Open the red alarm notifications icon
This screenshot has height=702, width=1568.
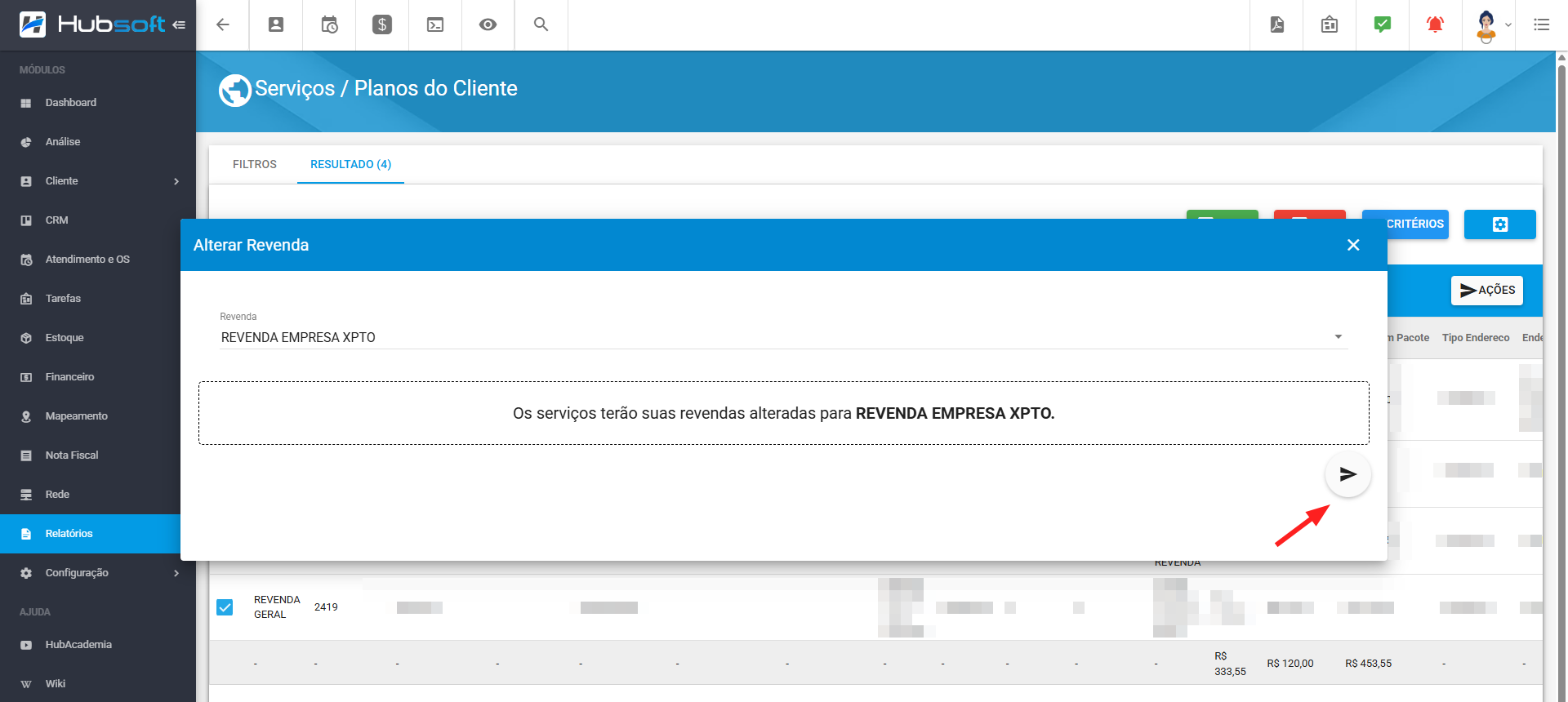pos(1435,24)
